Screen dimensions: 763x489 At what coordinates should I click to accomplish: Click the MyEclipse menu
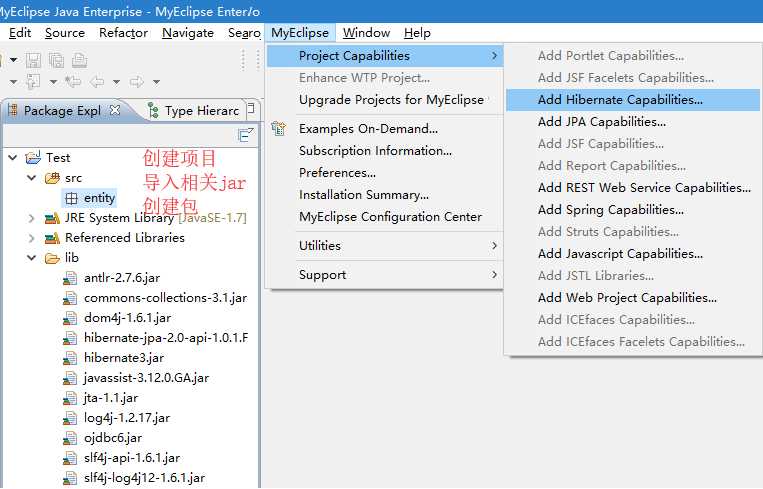pyautogui.click(x=300, y=33)
